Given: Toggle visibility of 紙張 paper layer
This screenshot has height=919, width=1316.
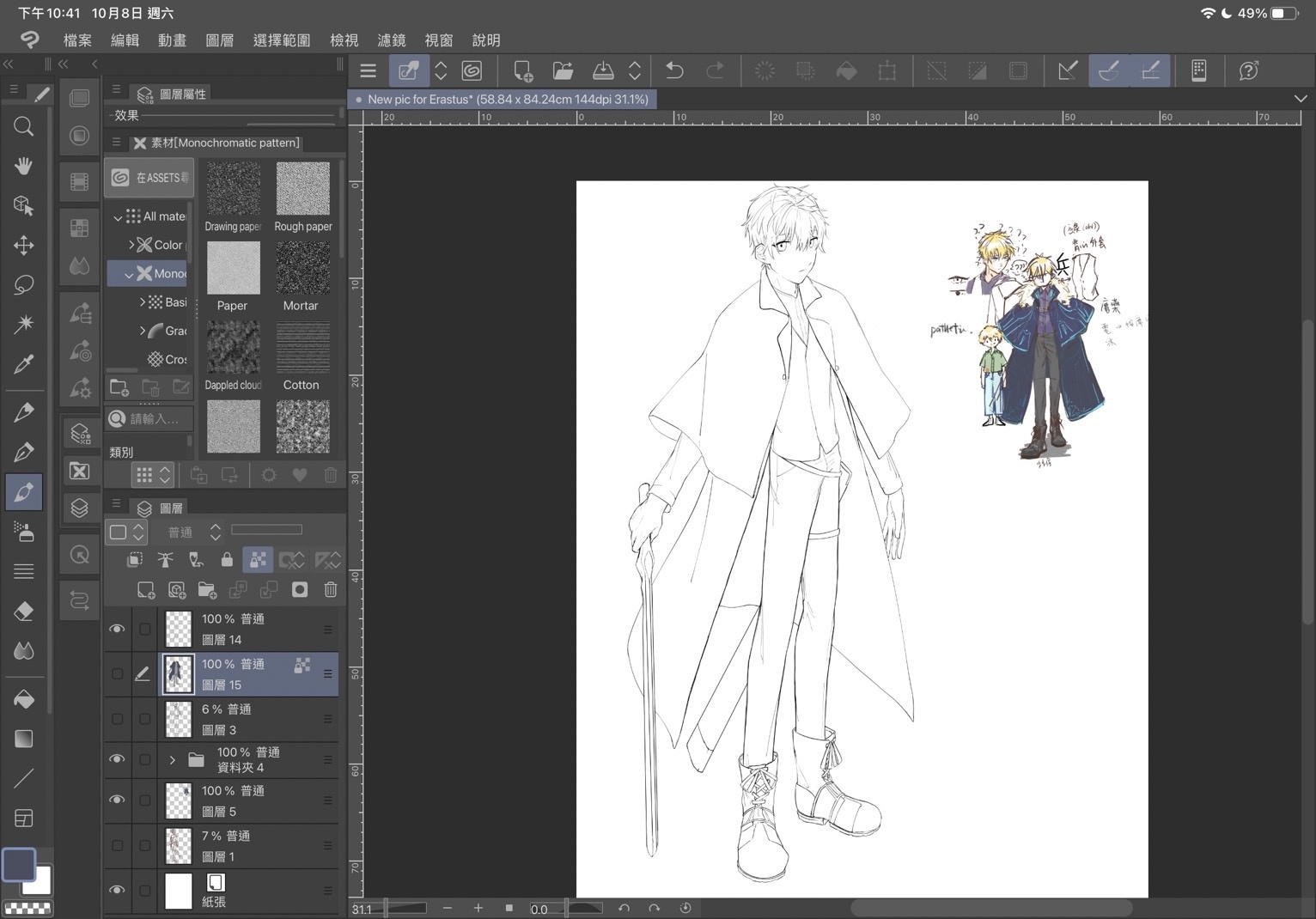Looking at the screenshot, I should 117,891.
